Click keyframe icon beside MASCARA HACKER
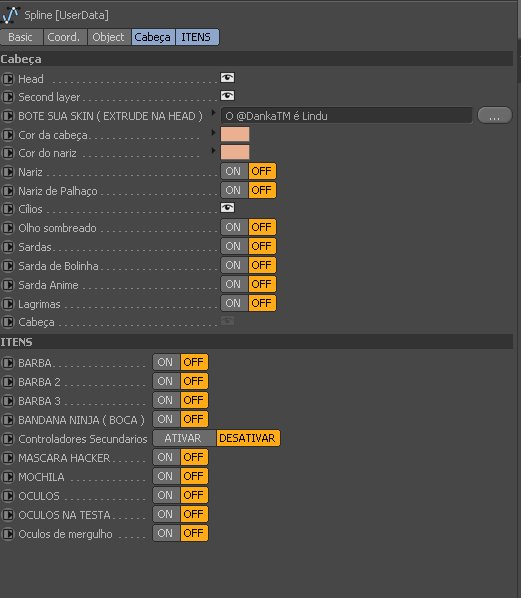Screen dimensions: 521x598 pos(8,458)
